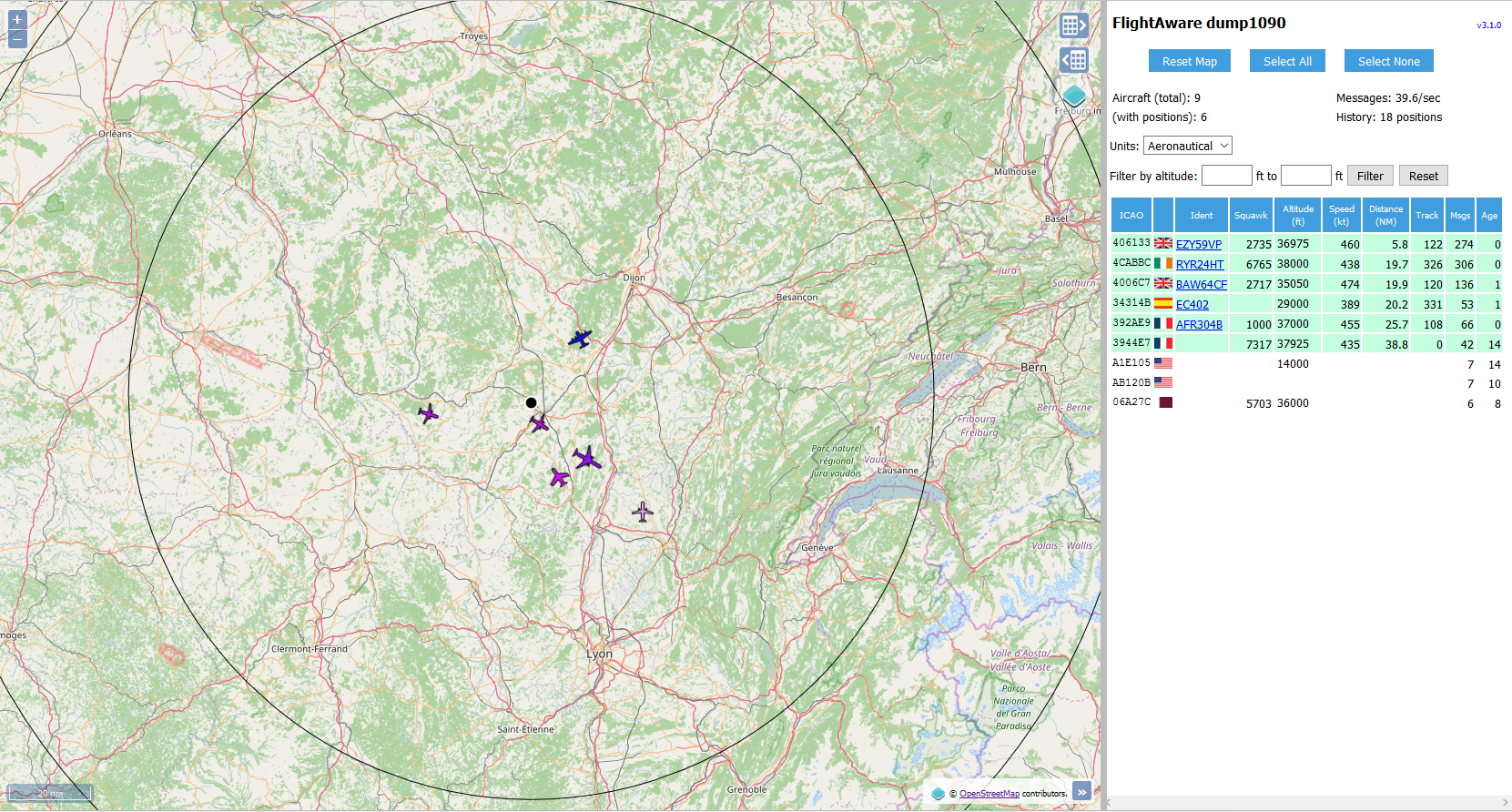Zoom in with the map plus button

click(x=17, y=20)
